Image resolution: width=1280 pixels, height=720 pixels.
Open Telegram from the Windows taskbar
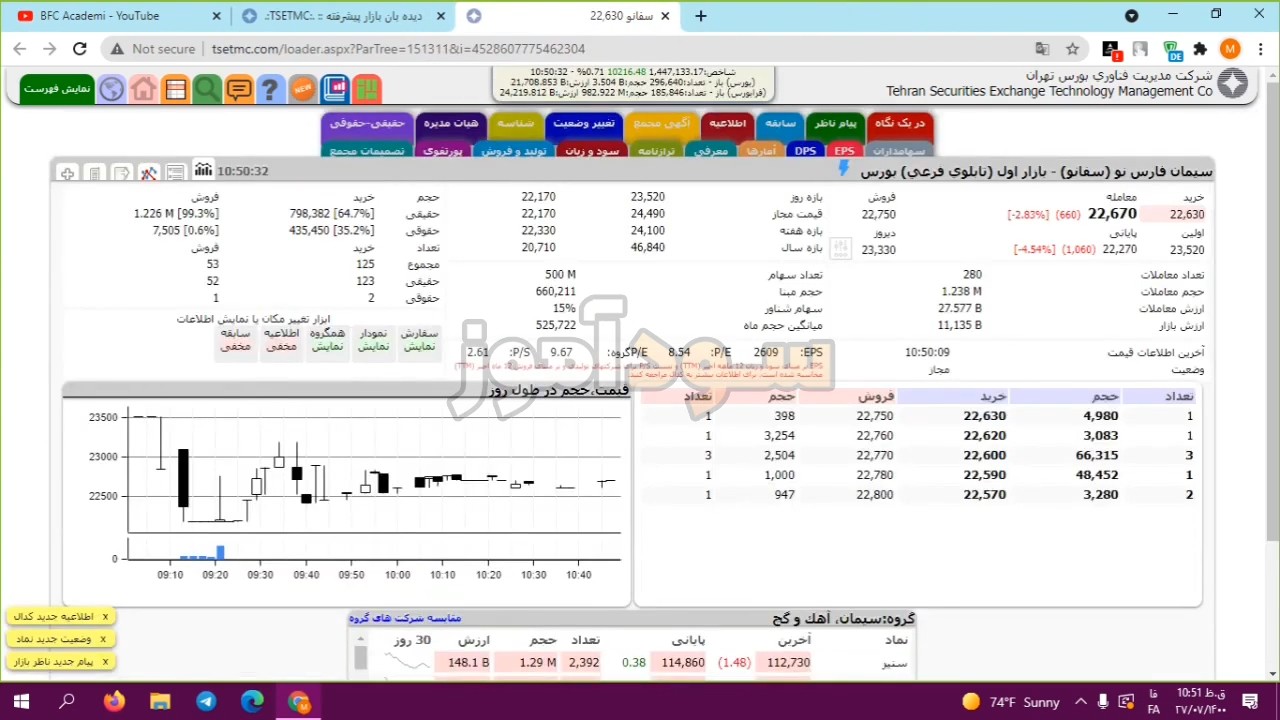point(206,701)
